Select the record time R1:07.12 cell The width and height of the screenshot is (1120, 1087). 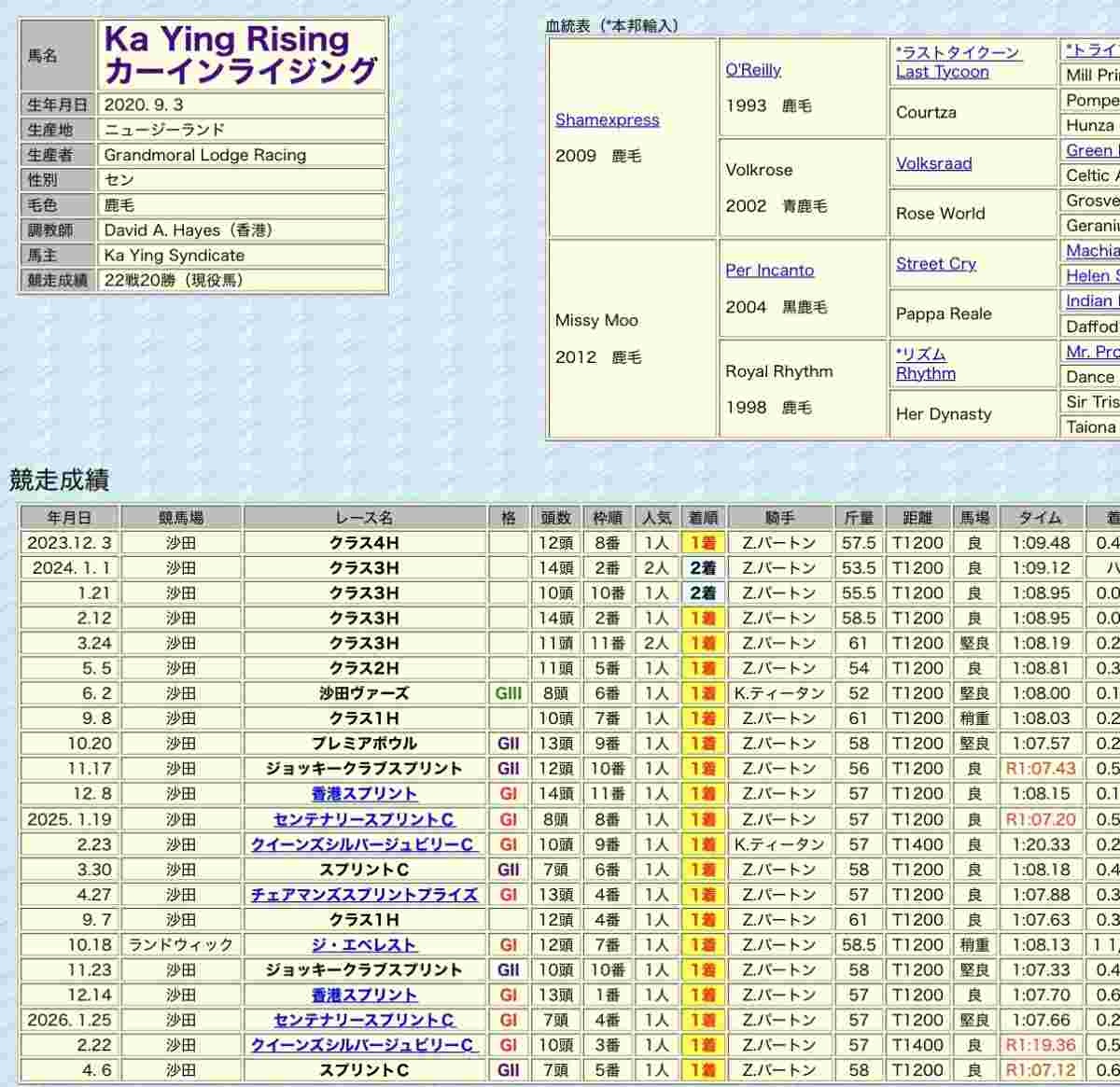click(1040, 1071)
